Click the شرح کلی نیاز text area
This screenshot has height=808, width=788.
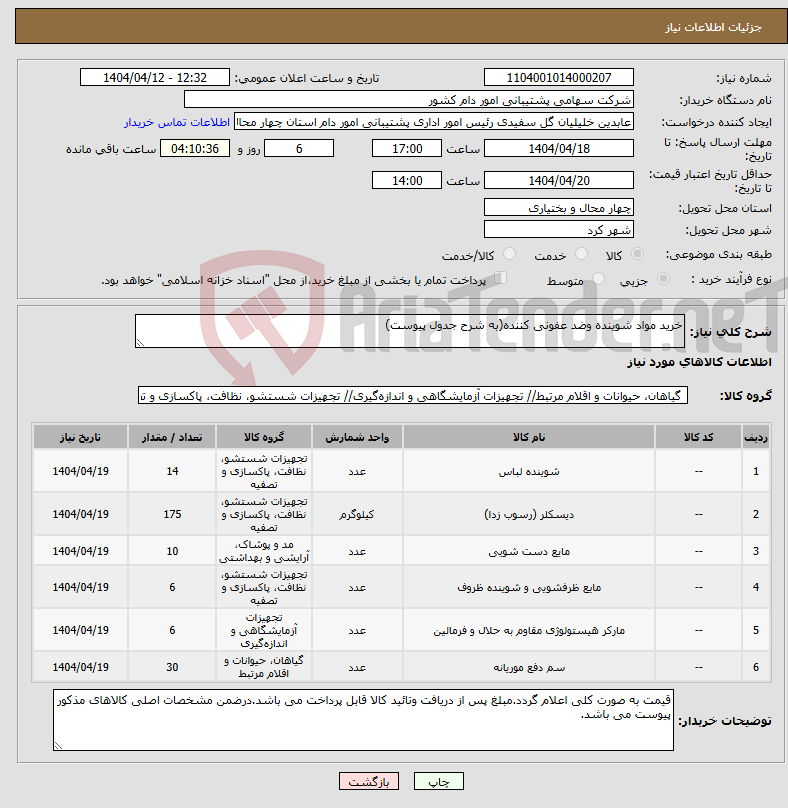point(410,331)
